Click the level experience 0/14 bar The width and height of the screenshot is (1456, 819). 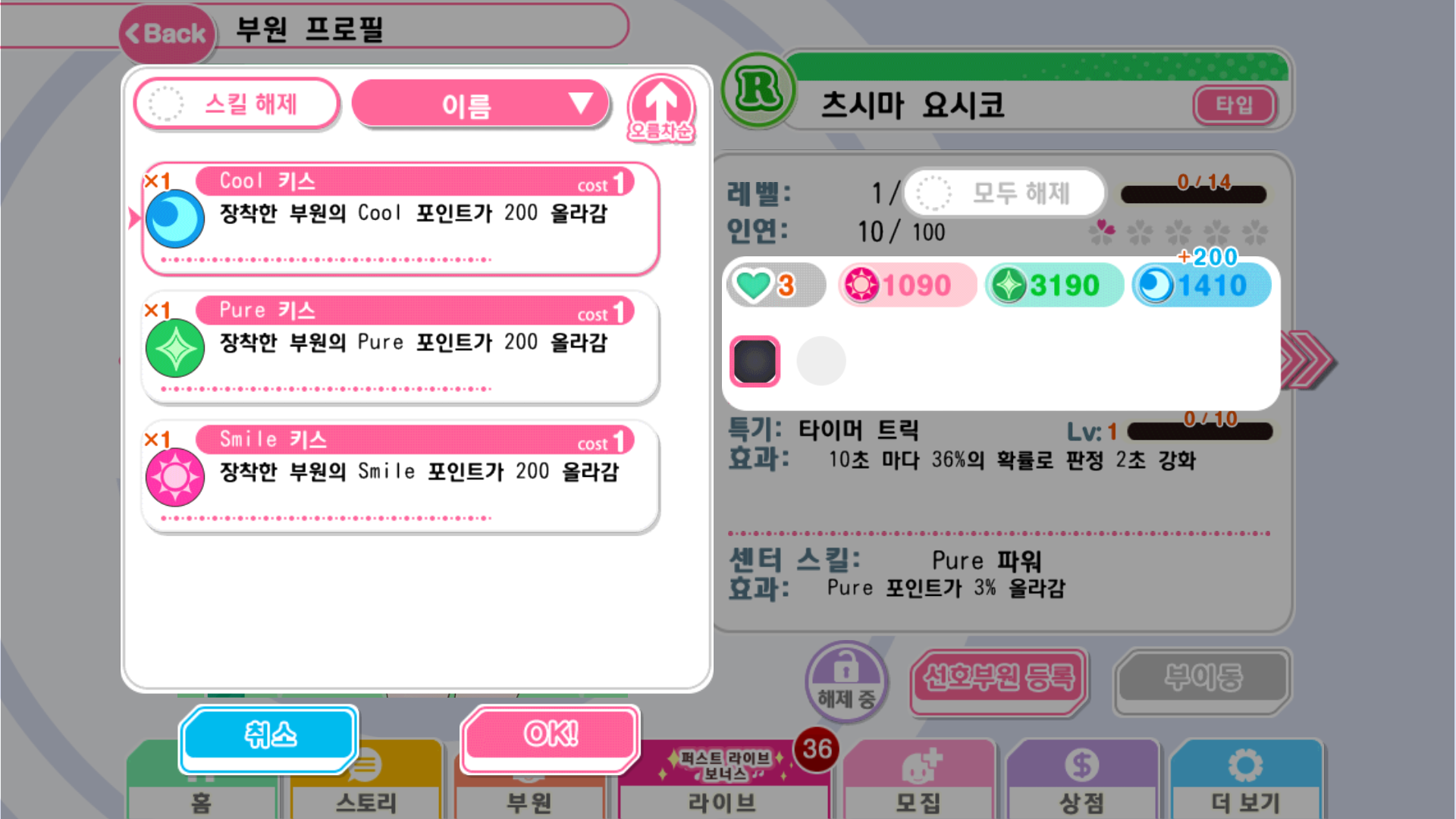(1194, 193)
